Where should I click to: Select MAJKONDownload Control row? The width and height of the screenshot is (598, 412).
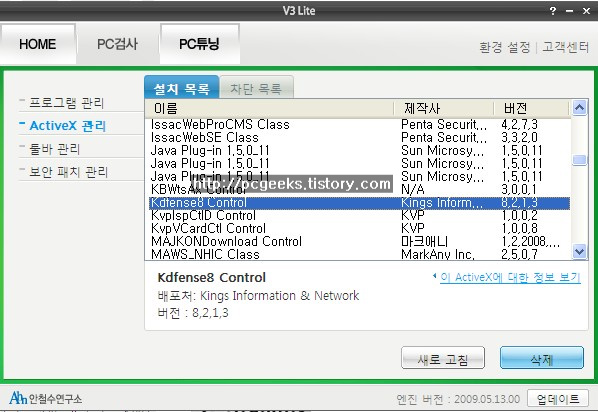coord(360,241)
